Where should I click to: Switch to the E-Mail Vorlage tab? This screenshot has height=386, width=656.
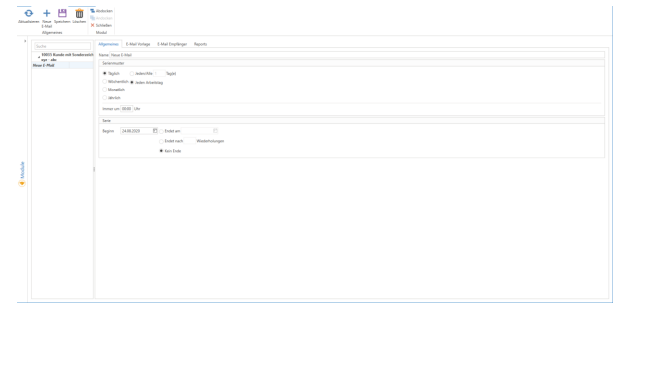point(138,44)
